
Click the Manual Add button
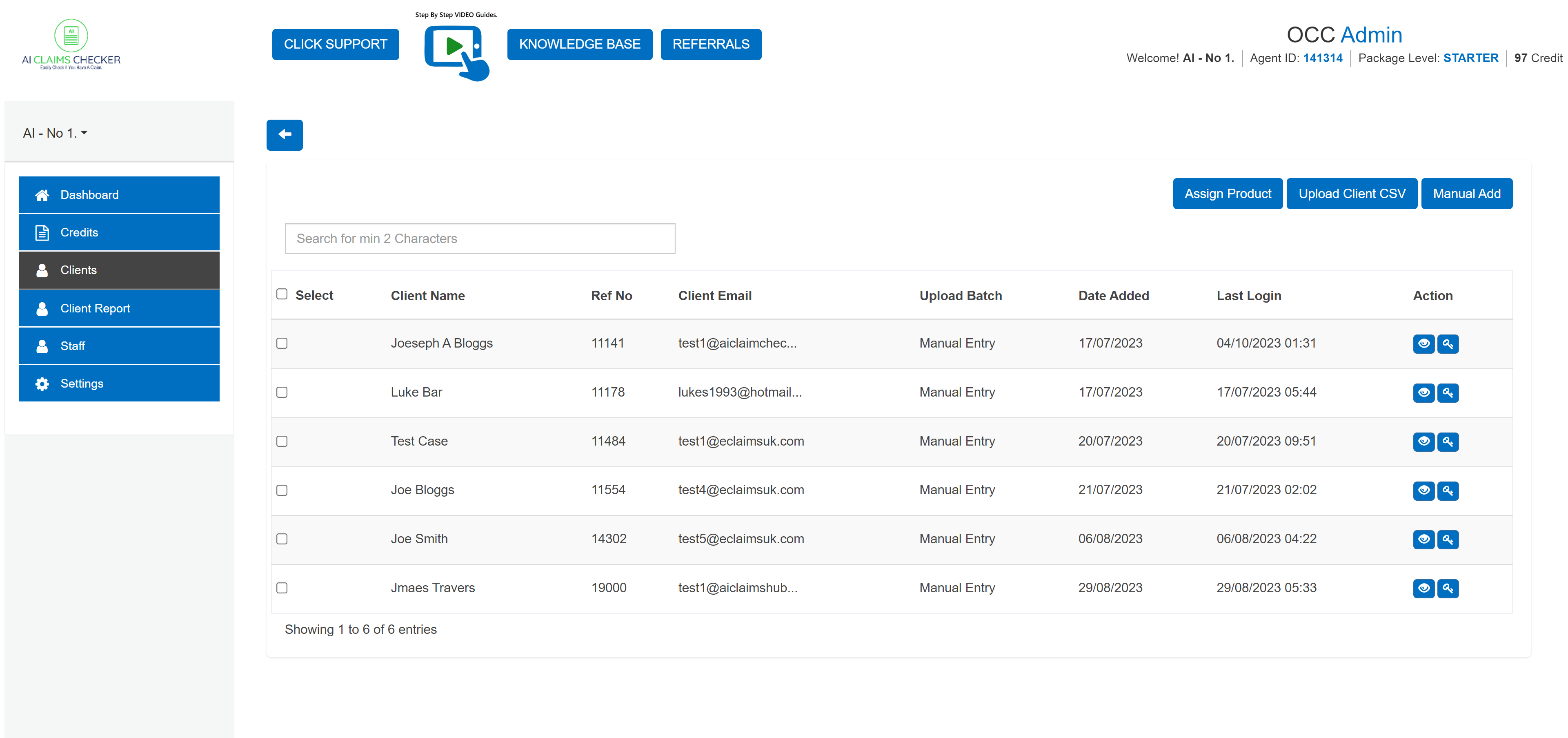tap(1466, 194)
